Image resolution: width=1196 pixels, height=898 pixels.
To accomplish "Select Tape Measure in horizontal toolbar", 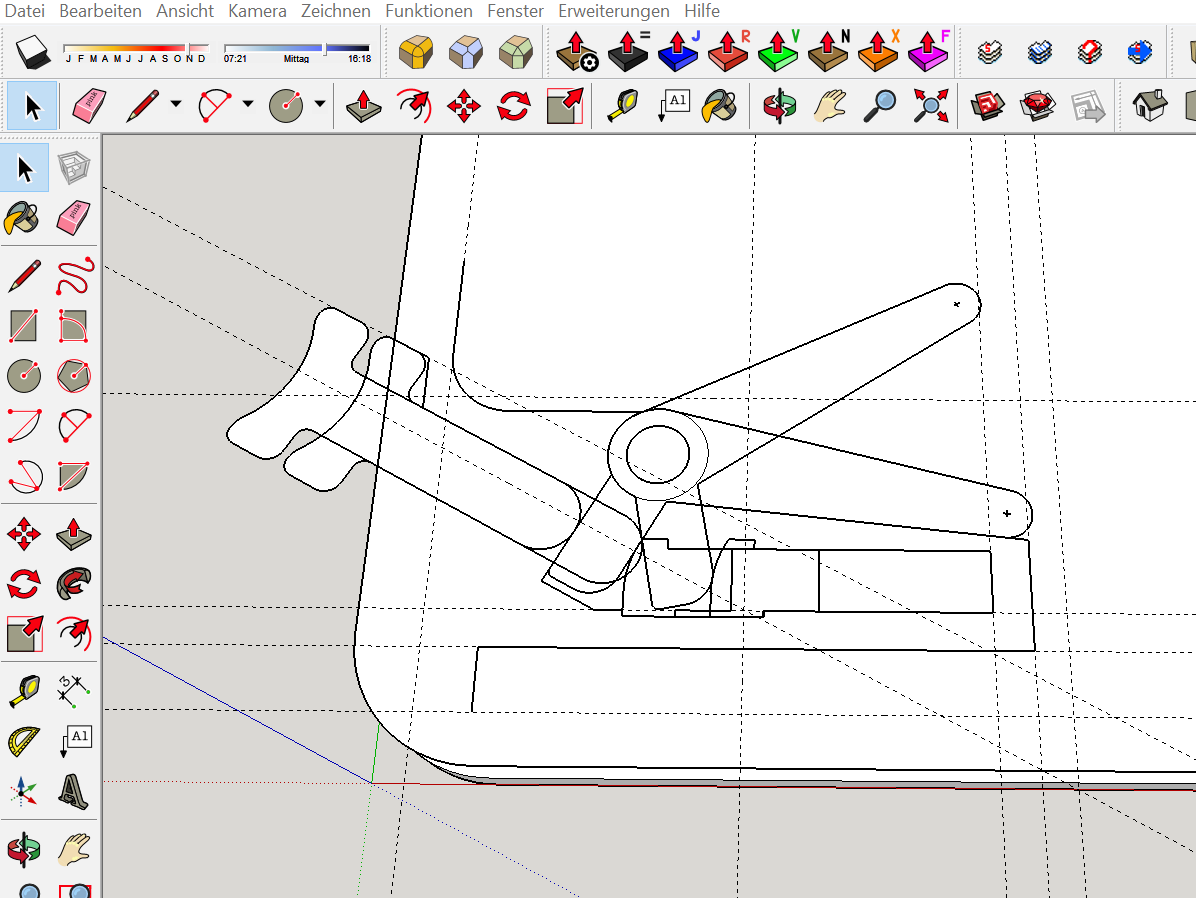I will (623, 105).
